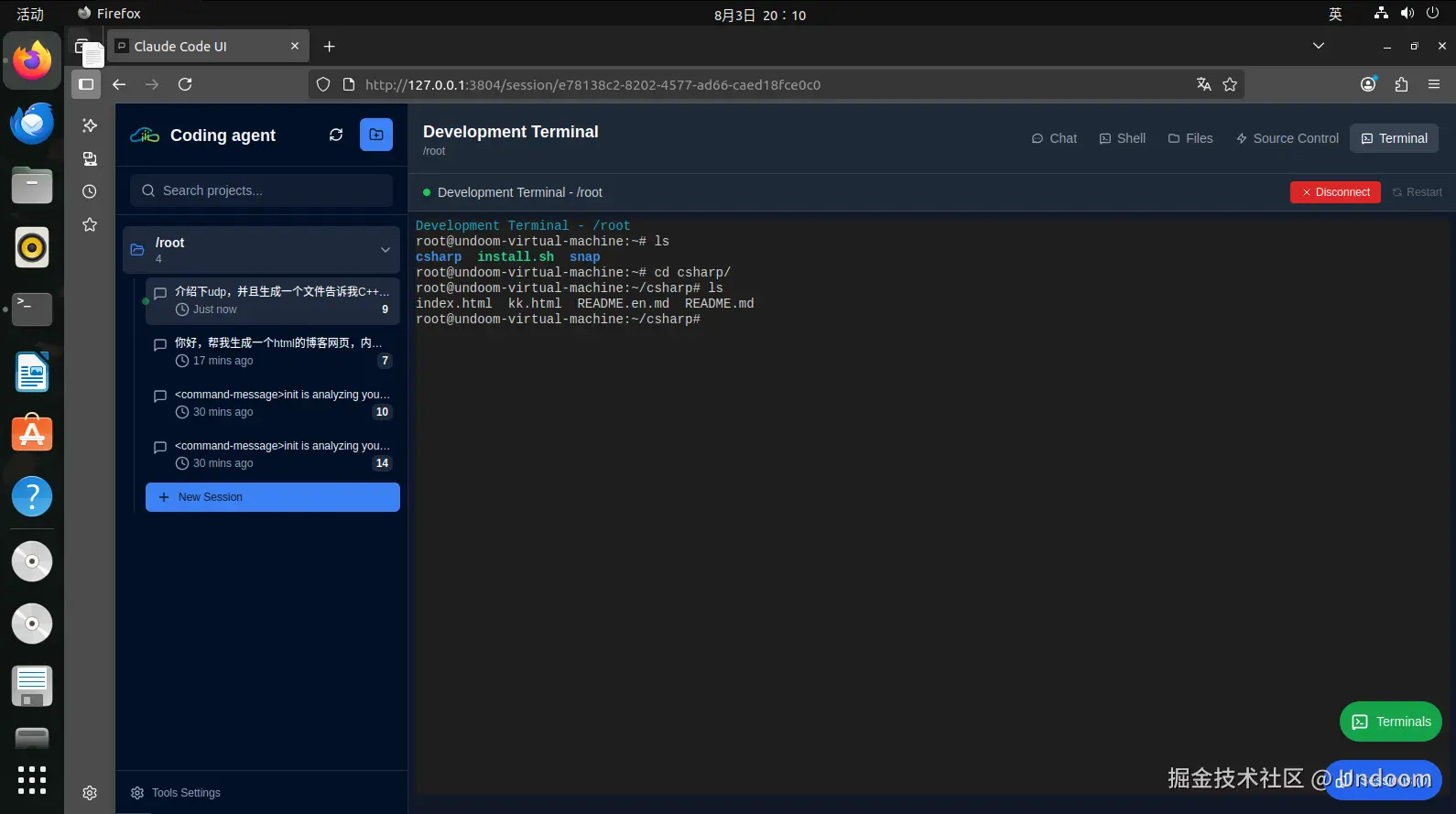Open Tools Settings at sidebar bottom

point(176,793)
